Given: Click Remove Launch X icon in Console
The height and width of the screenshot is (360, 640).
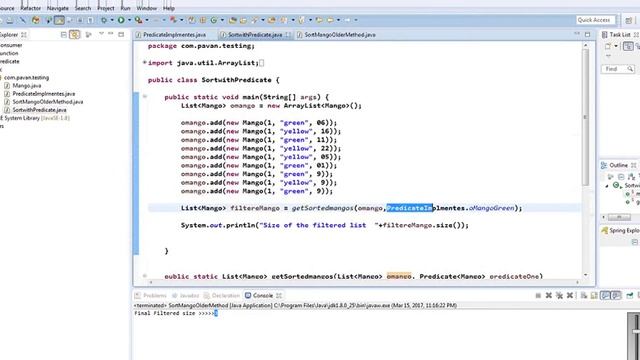Looking at the screenshot, I should (x=549, y=295).
